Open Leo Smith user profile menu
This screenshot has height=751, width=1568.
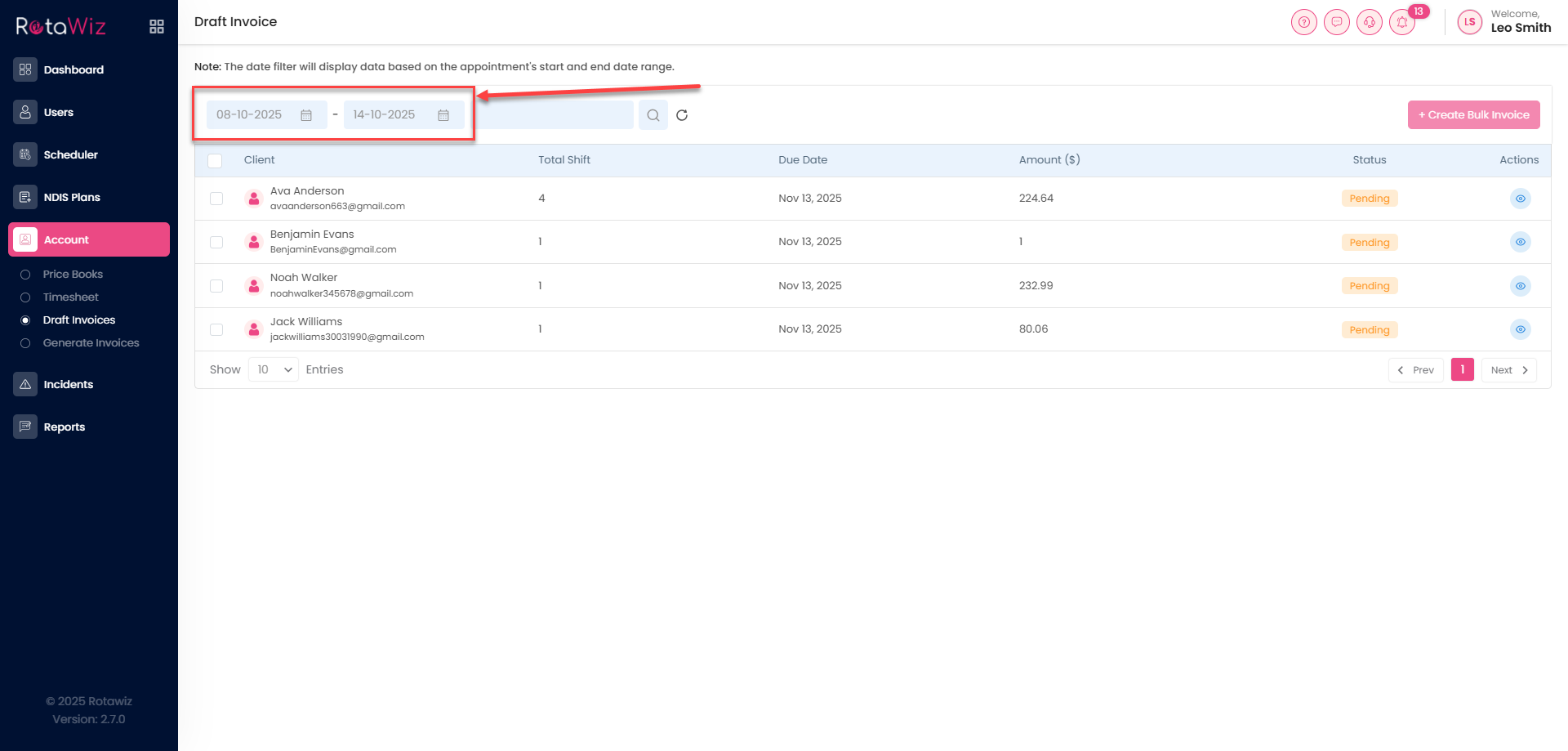[1504, 22]
